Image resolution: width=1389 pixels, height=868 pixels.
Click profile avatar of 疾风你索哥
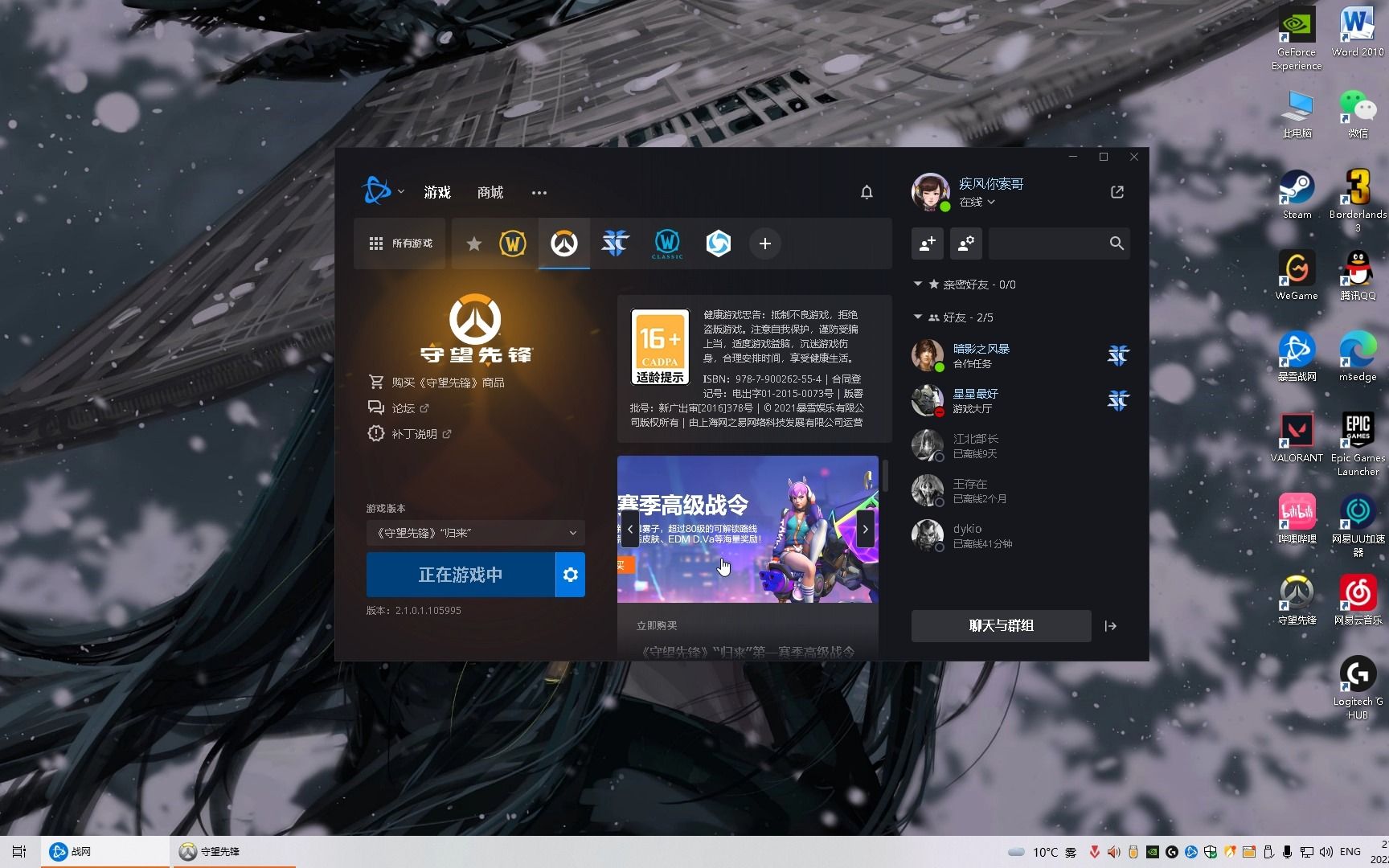pos(930,191)
